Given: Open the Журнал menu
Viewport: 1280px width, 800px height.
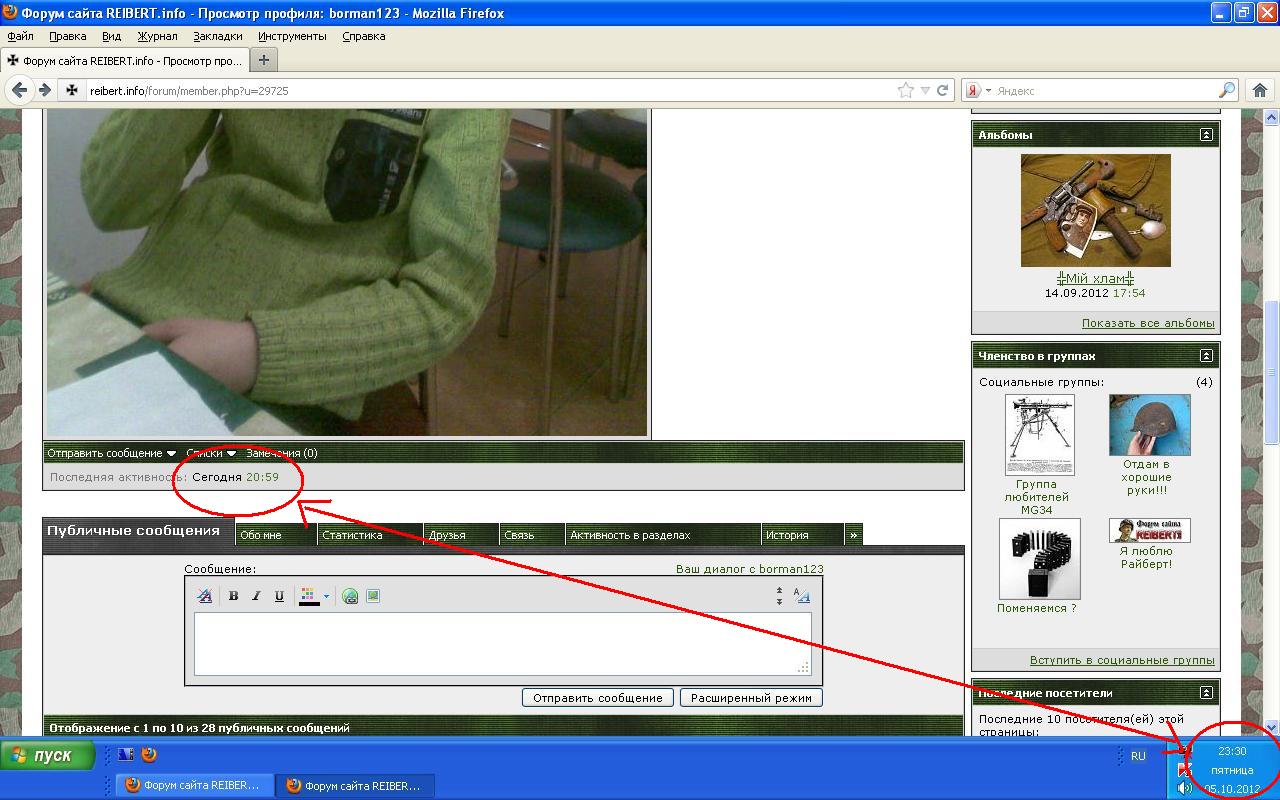Looking at the screenshot, I should 157,36.
